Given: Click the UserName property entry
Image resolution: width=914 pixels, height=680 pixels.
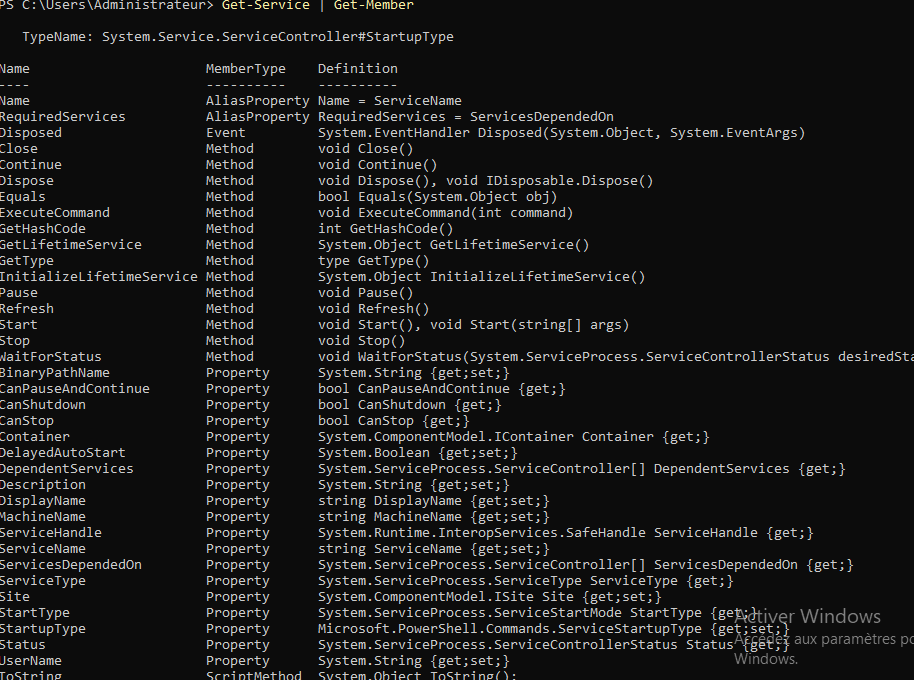Looking at the screenshot, I should 31,660.
